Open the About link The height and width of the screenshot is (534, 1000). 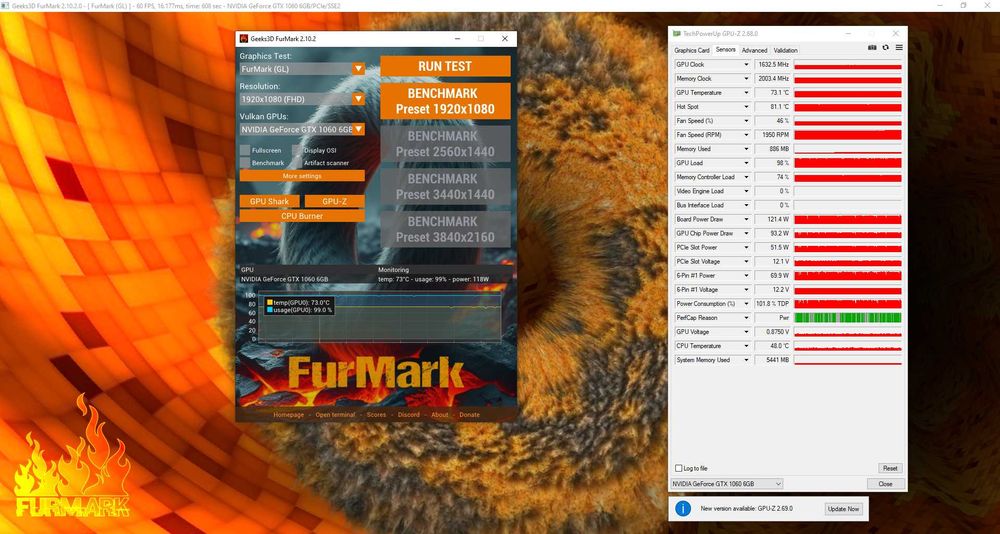(x=439, y=415)
